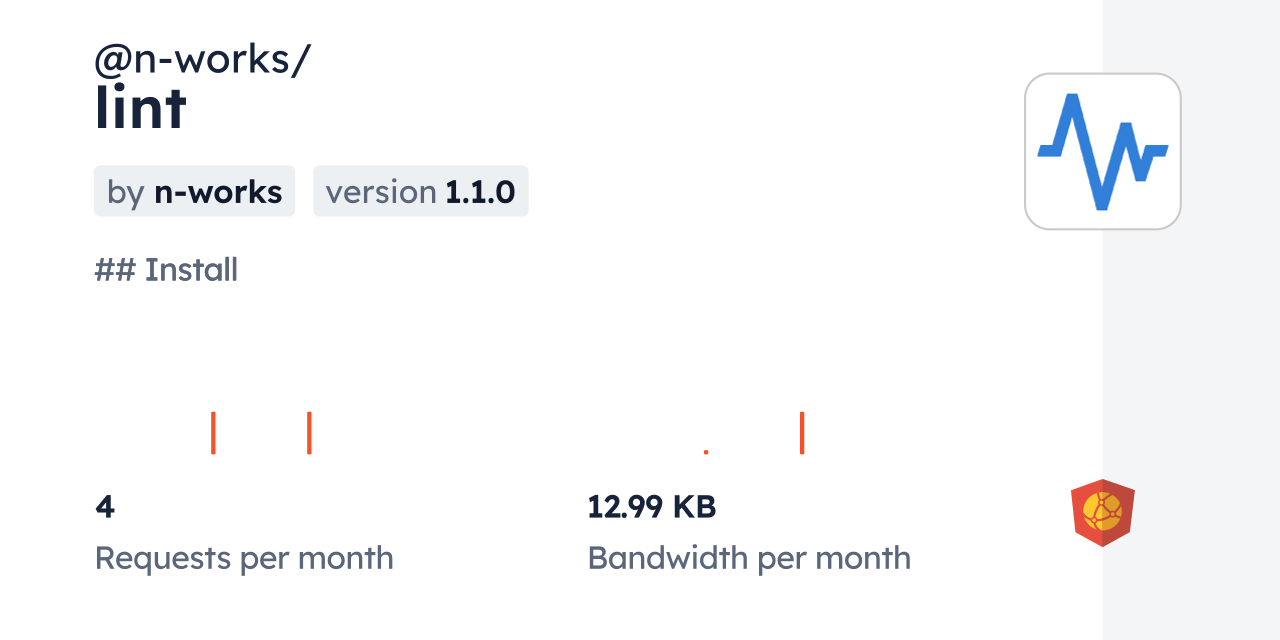Select the lint package title

coord(141,108)
